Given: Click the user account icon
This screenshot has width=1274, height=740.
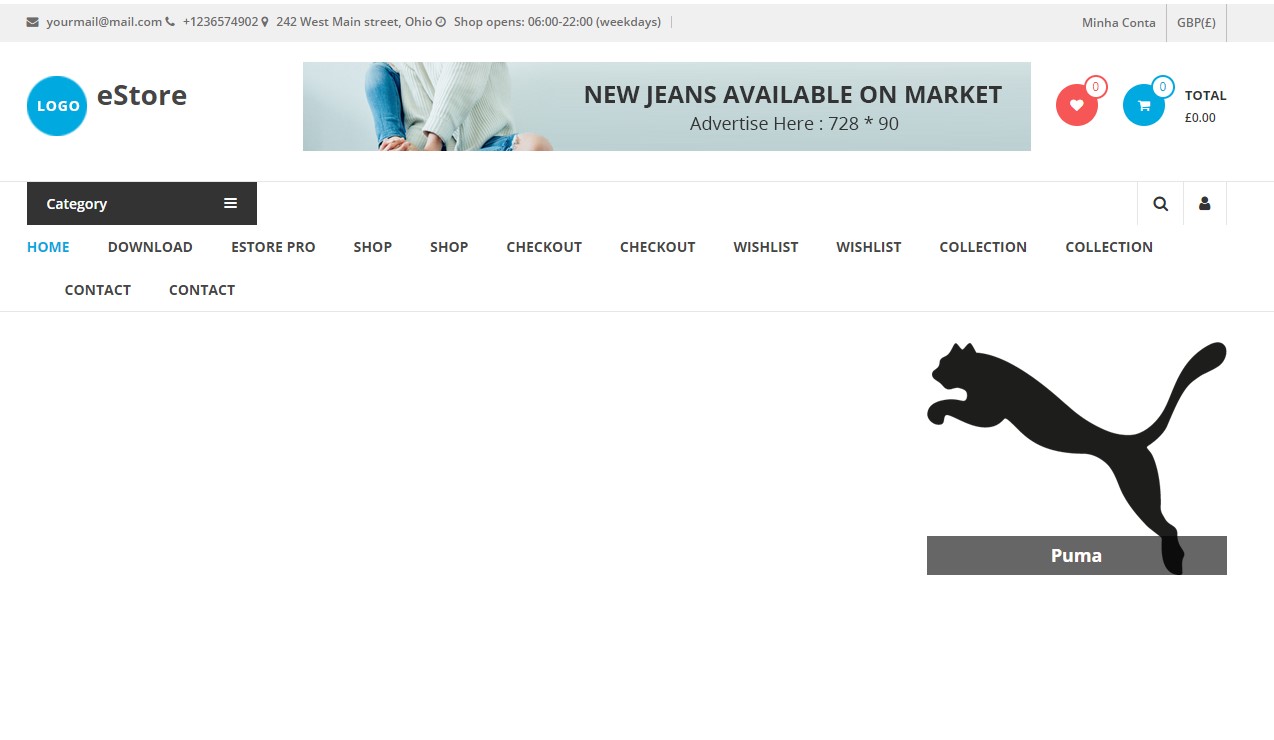Looking at the screenshot, I should [x=1205, y=204].
